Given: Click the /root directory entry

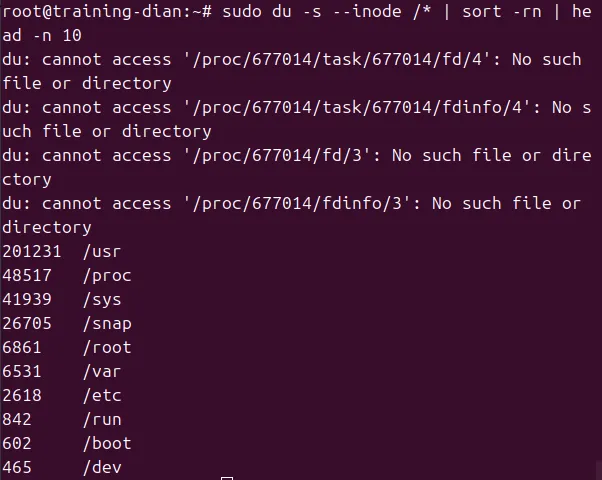Looking at the screenshot, I should tap(107, 348).
